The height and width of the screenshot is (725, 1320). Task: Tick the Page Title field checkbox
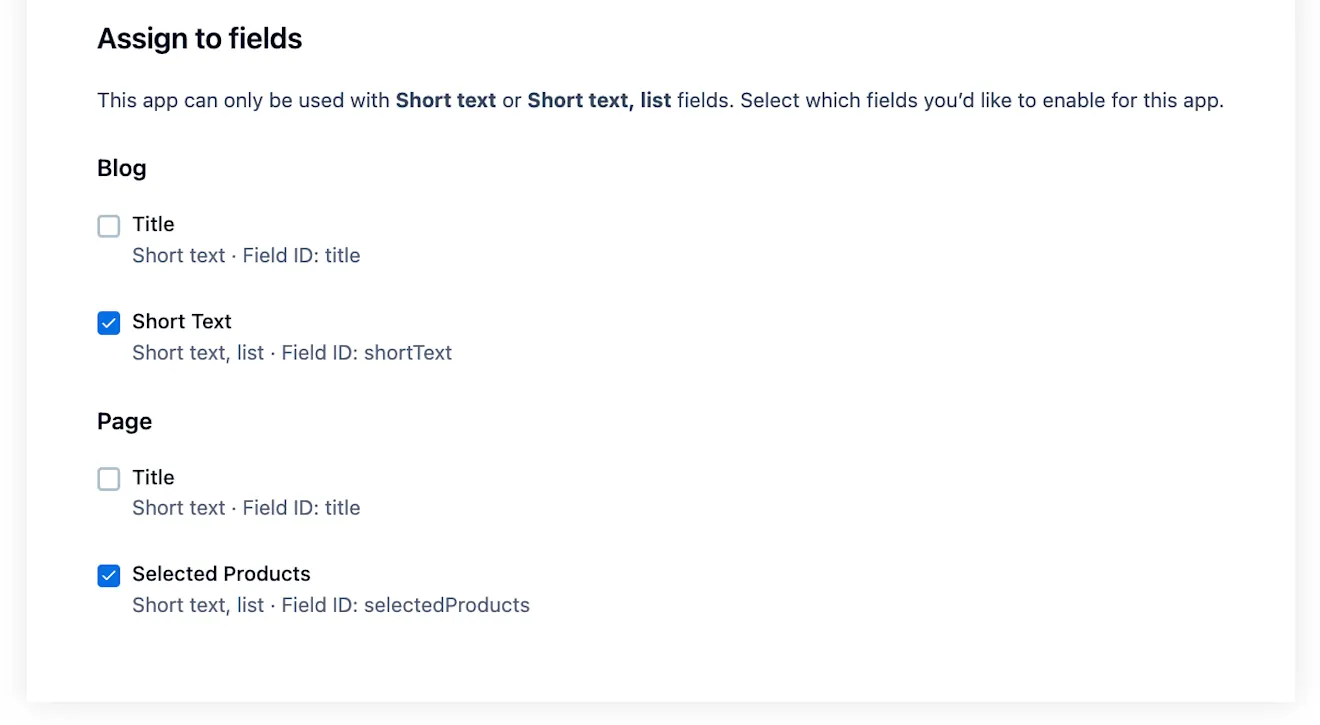click(108, 479)
